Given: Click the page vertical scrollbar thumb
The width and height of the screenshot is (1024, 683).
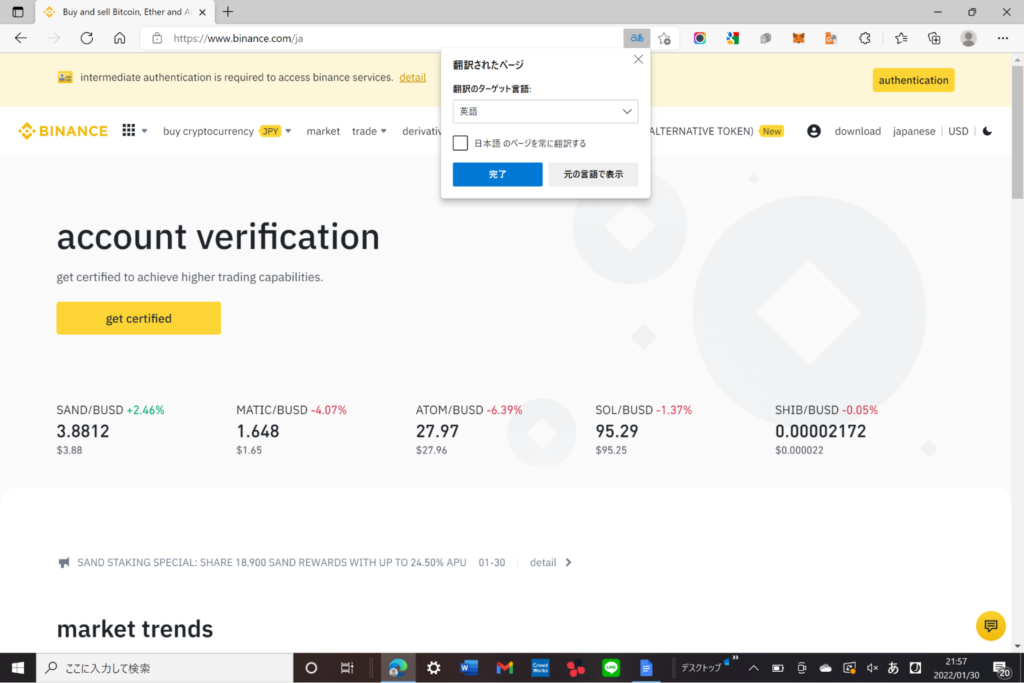Looking at the screenshot, I should tap(1017, 131).
